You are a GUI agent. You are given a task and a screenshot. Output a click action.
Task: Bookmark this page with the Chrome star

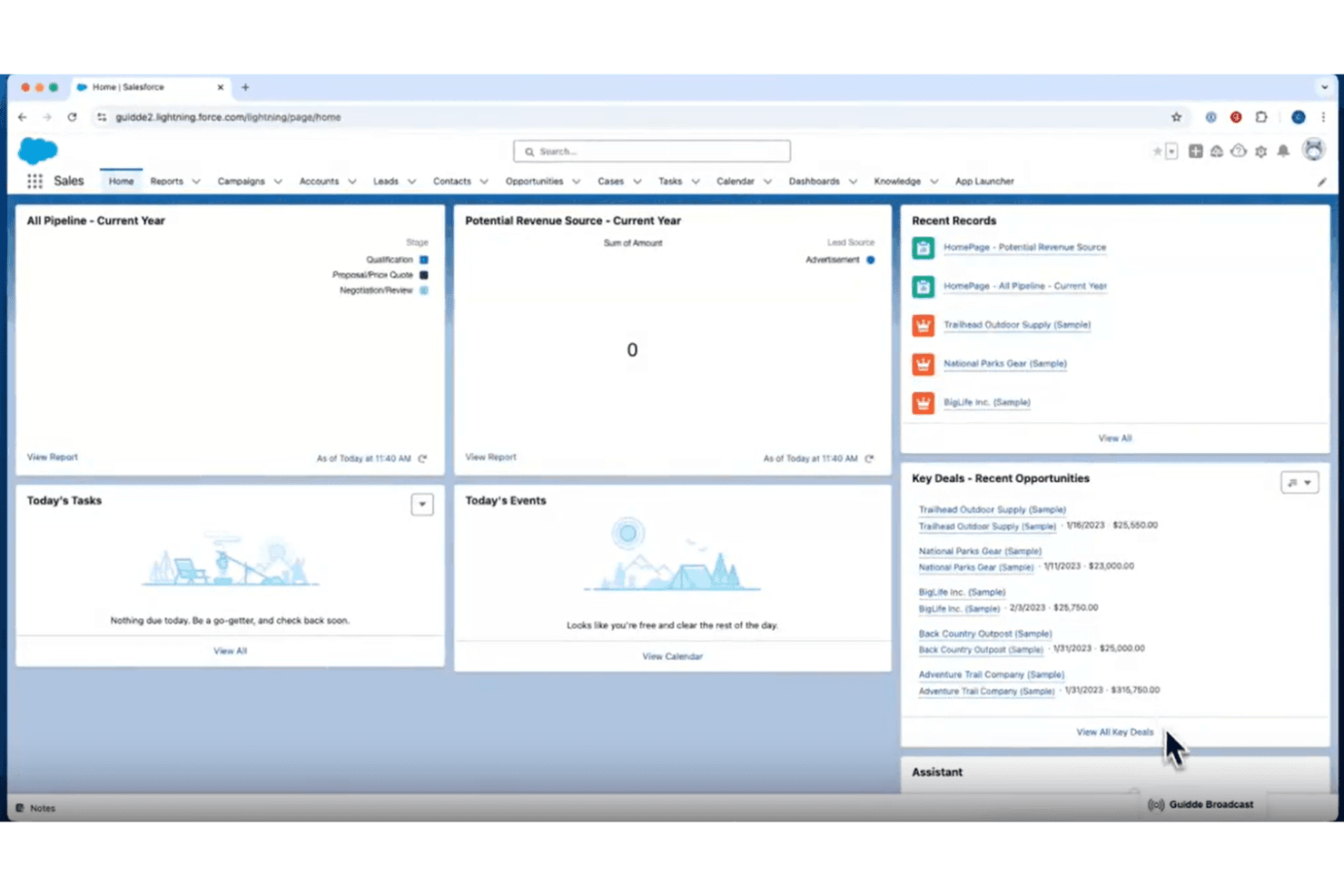pyautogui.click(x=1176, y=117)
